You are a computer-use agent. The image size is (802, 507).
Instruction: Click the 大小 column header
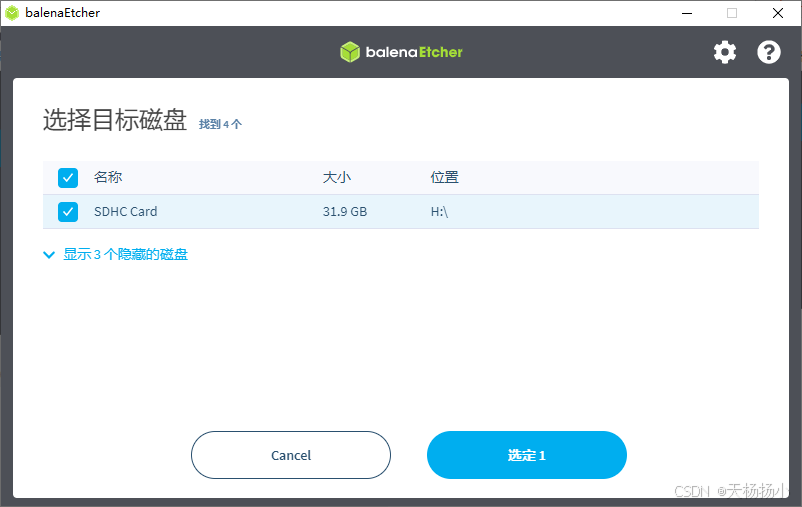coord(337,178)
